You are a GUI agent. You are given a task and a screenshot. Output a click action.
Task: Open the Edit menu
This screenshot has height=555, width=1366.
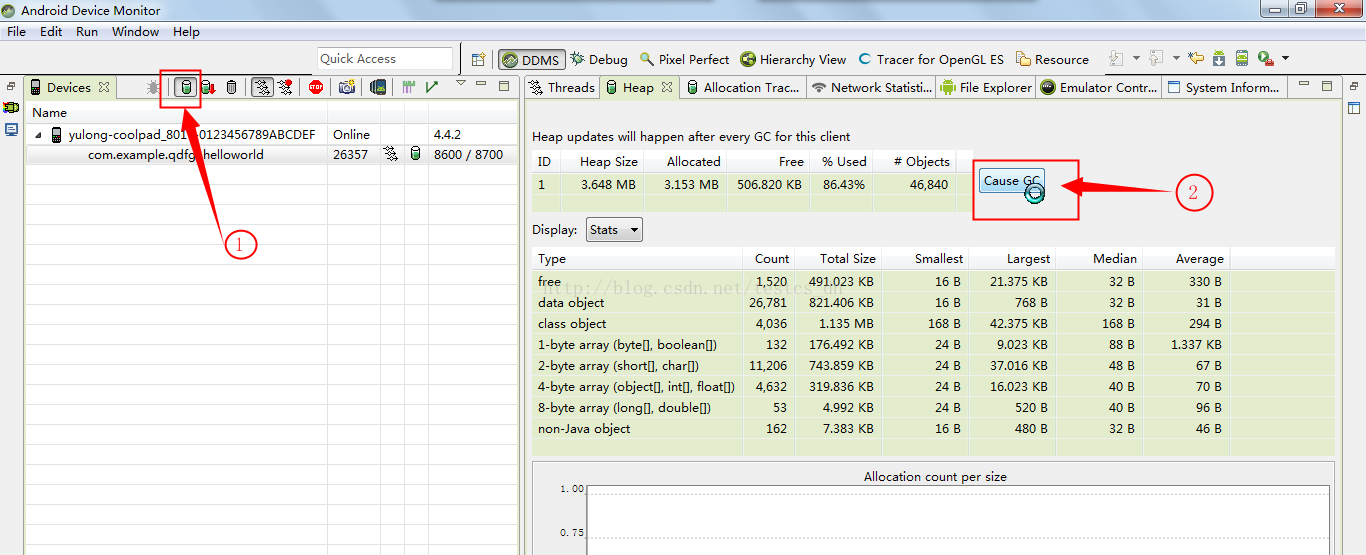51,32
